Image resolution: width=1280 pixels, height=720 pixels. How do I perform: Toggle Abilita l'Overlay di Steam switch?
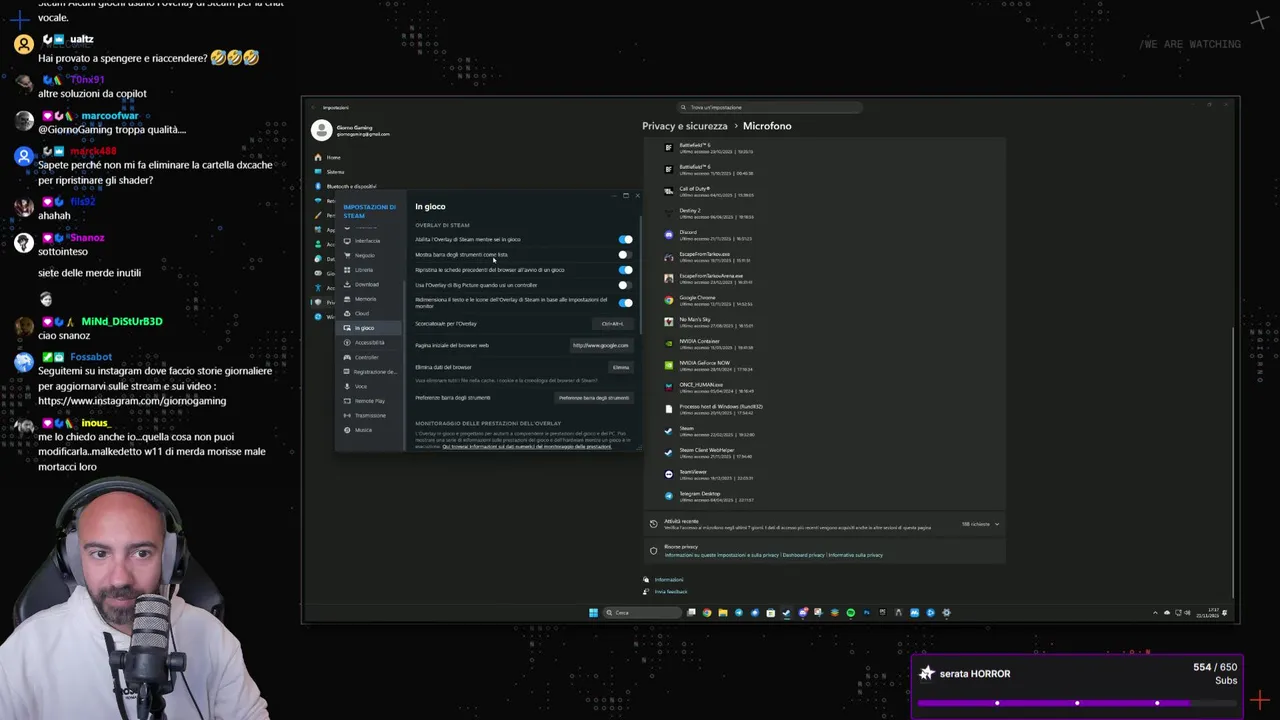(x=625, y=240)
